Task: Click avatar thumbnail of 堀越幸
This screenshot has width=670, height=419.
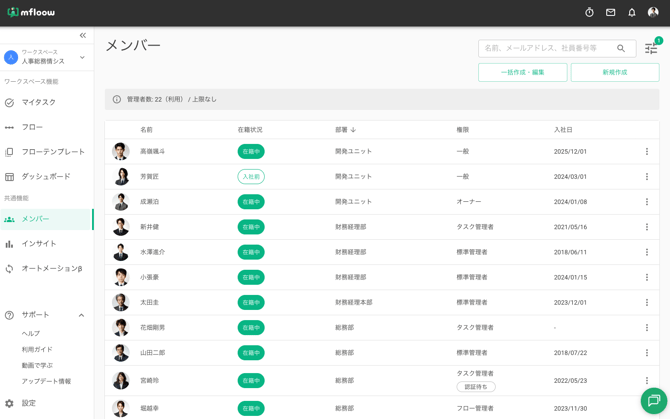Action: click(x=121, y=408)
